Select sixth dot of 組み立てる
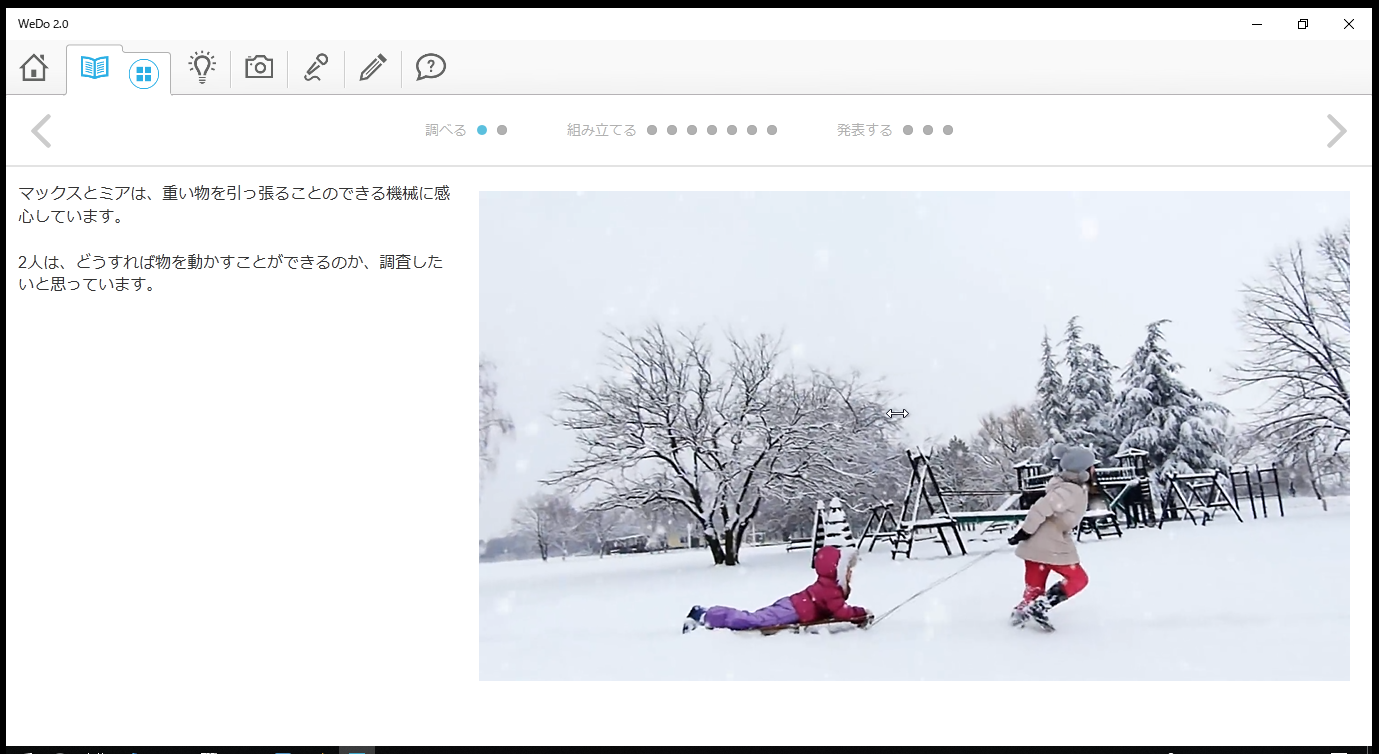 752,130
